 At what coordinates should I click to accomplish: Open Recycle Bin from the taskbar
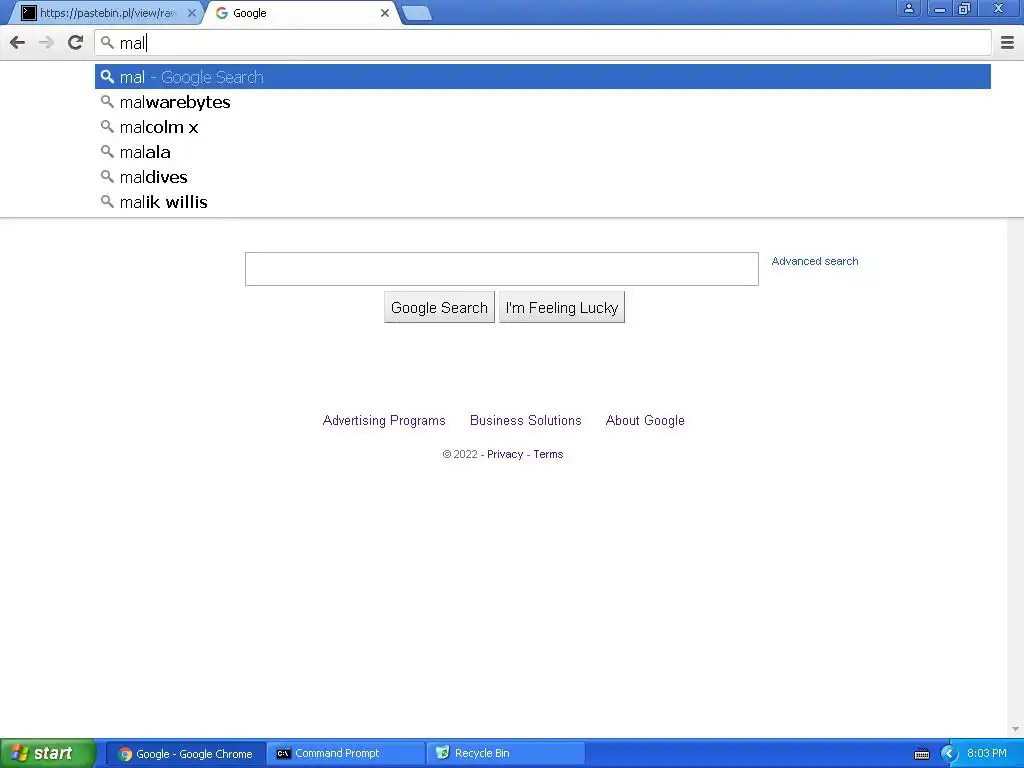point(505,754)
